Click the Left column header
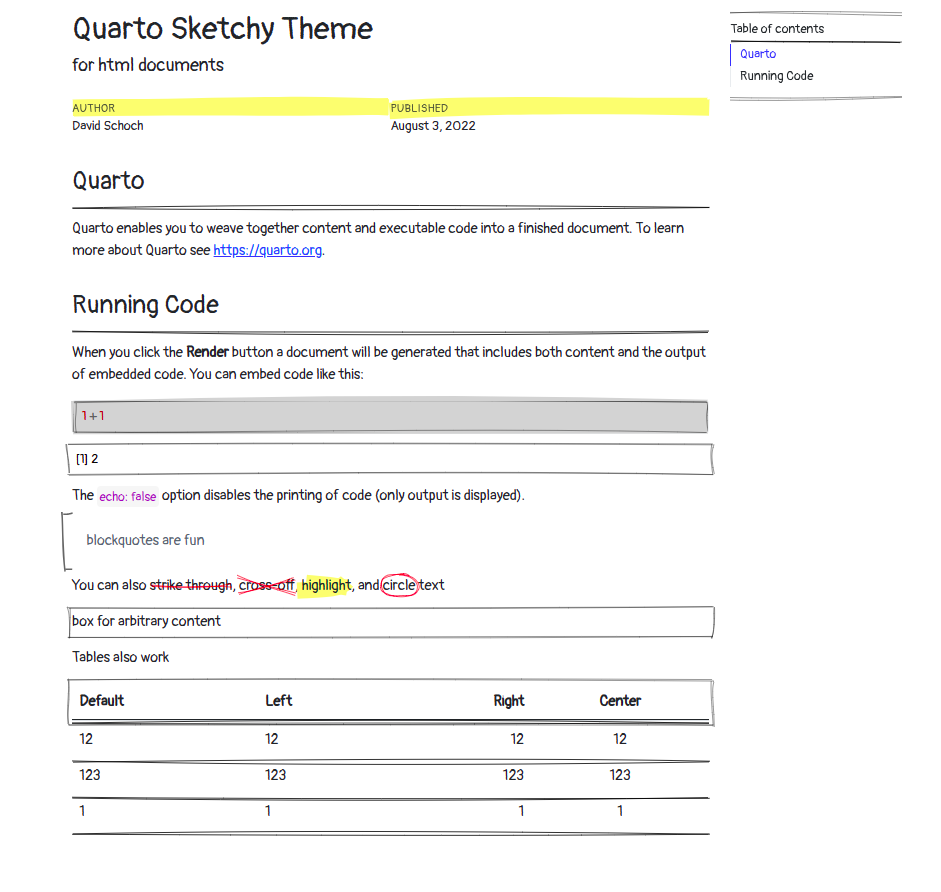 pos(278,701)
